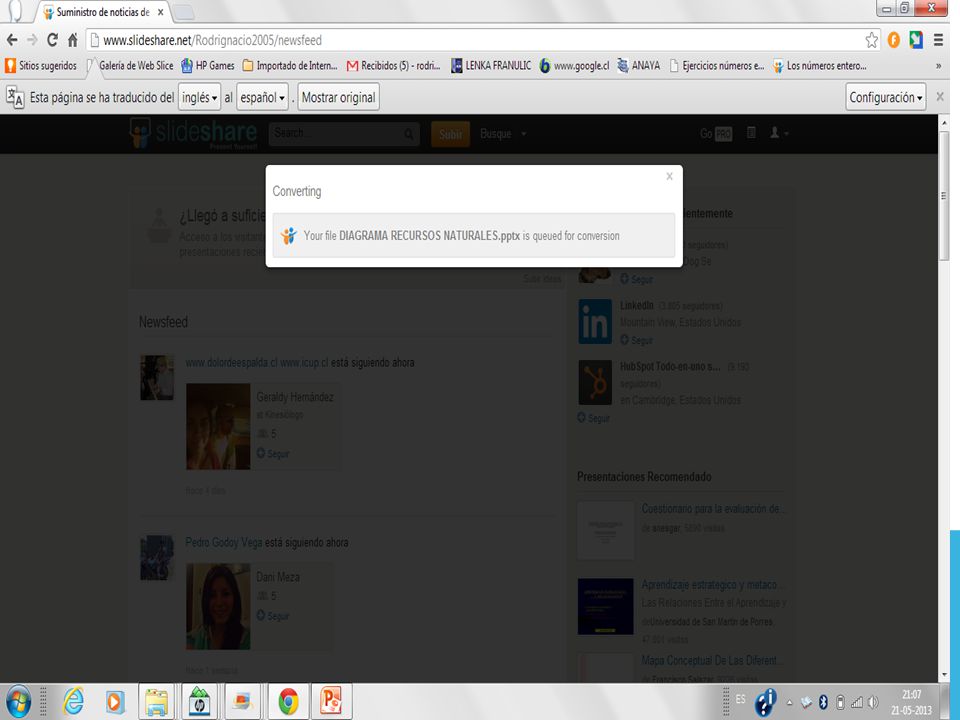
Task: Open the Ejercicios números e... bookmark
Action: [716, 66]
